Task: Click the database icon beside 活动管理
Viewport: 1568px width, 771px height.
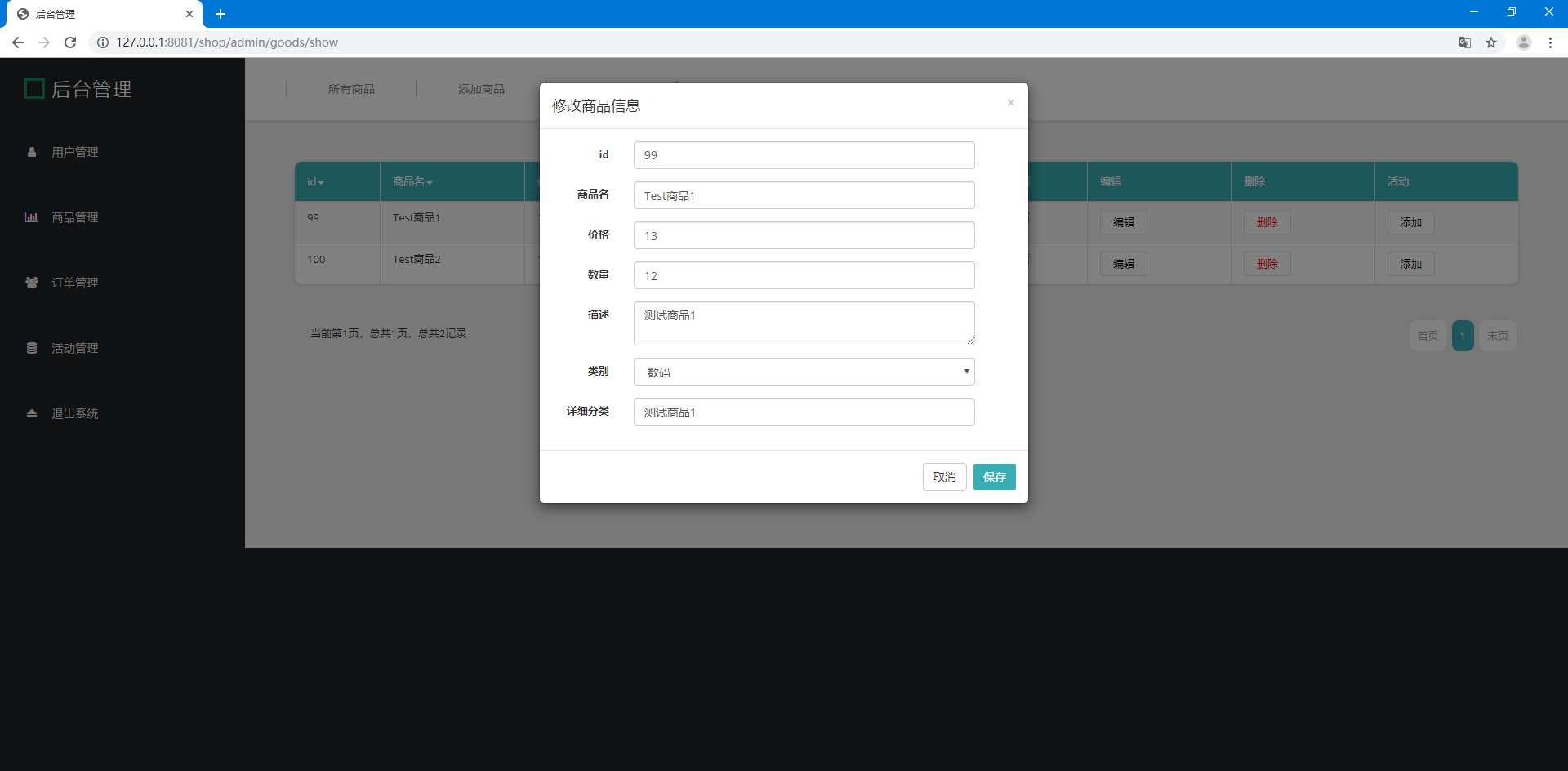Action: click(x=32, y=348)
